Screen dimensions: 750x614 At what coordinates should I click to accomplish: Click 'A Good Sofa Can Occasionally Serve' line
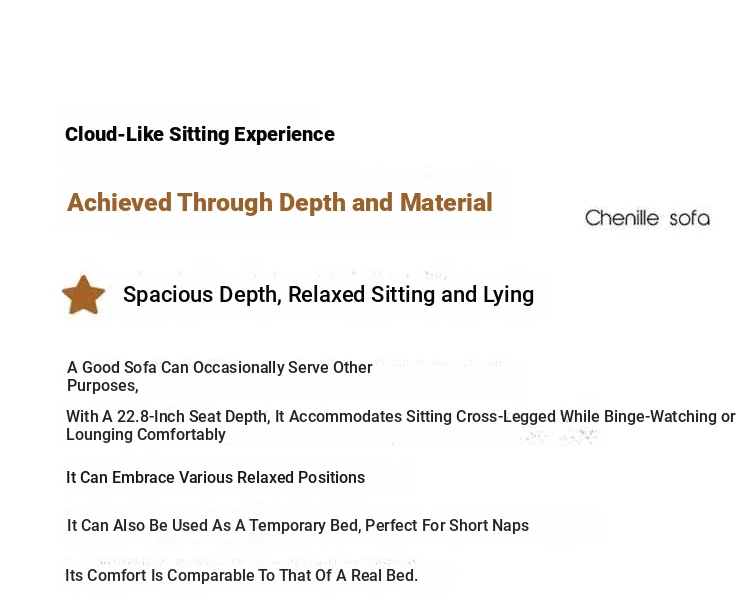220,367
